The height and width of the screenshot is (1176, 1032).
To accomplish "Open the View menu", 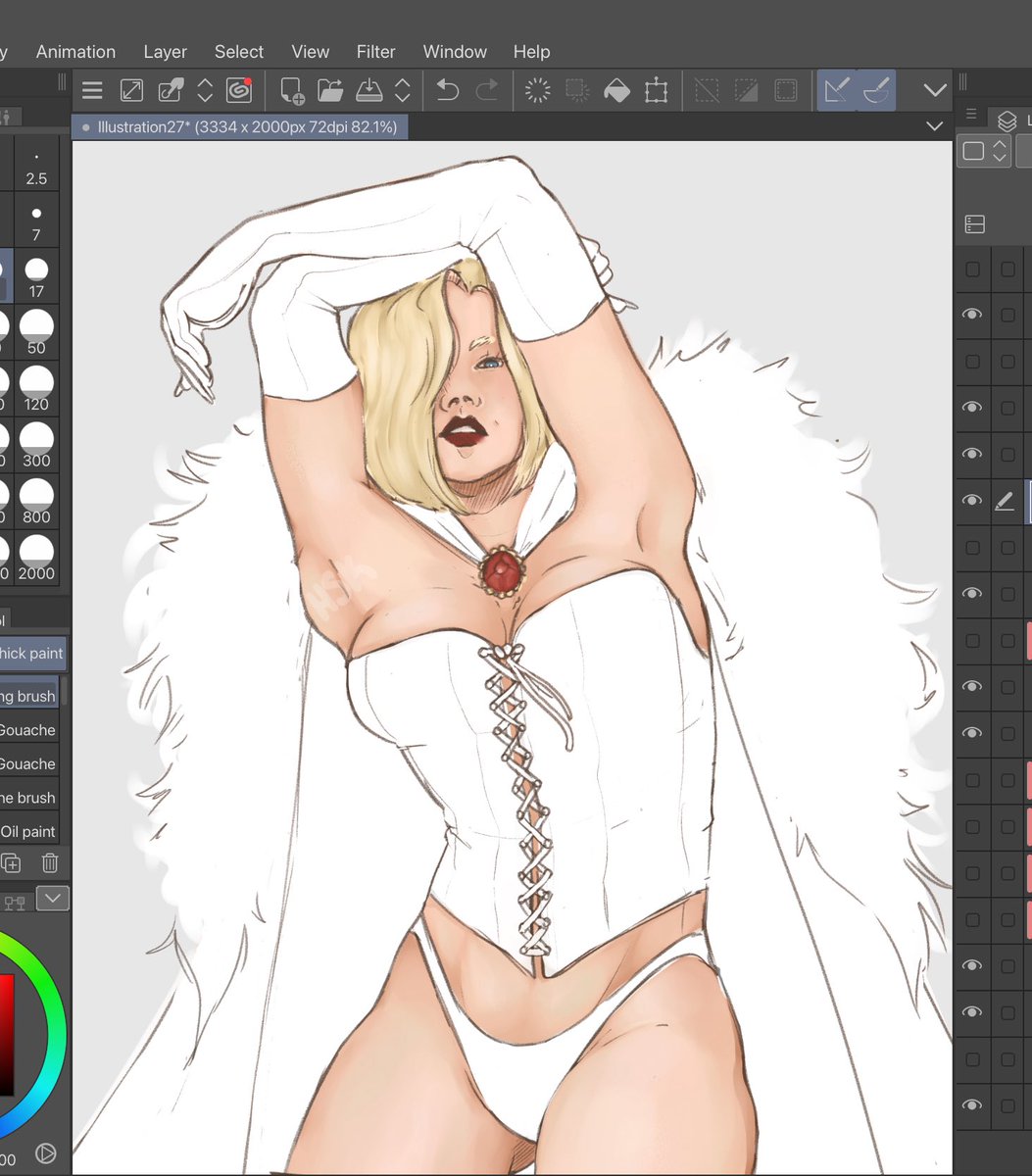I will click(x=310, y=52).
